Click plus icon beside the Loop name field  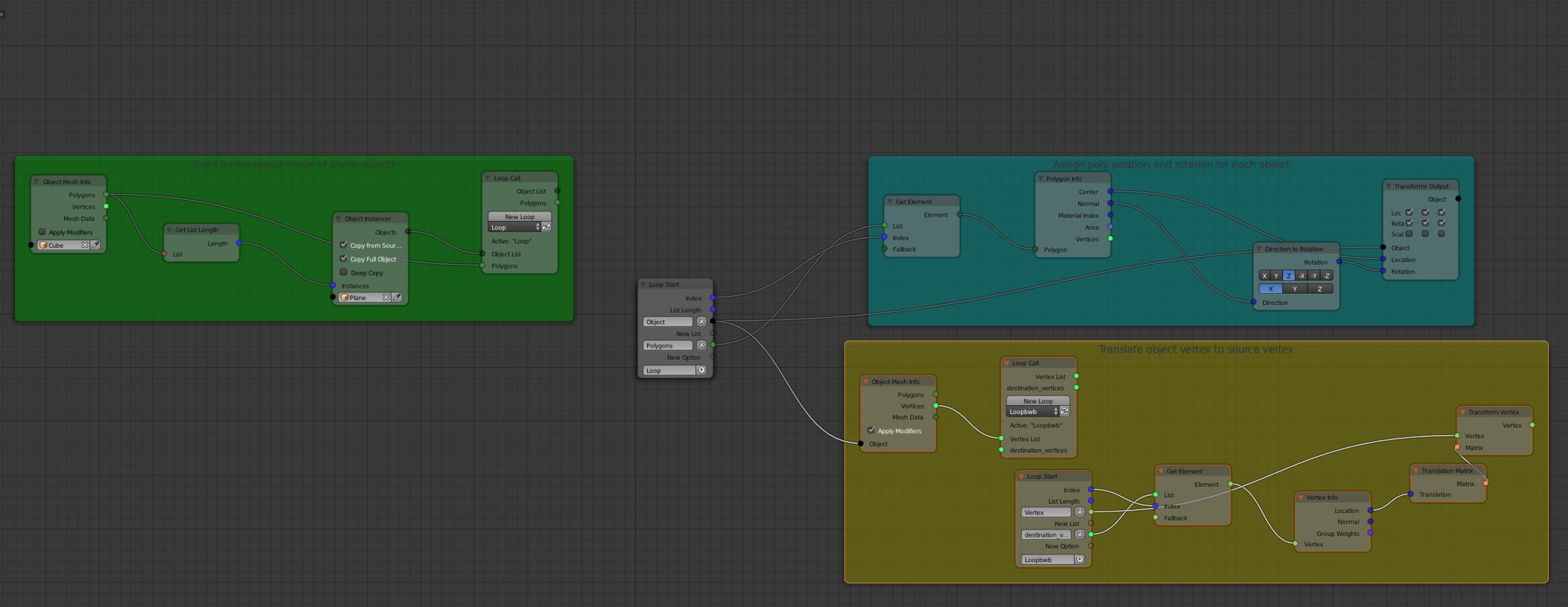click(x=701, y=370)
